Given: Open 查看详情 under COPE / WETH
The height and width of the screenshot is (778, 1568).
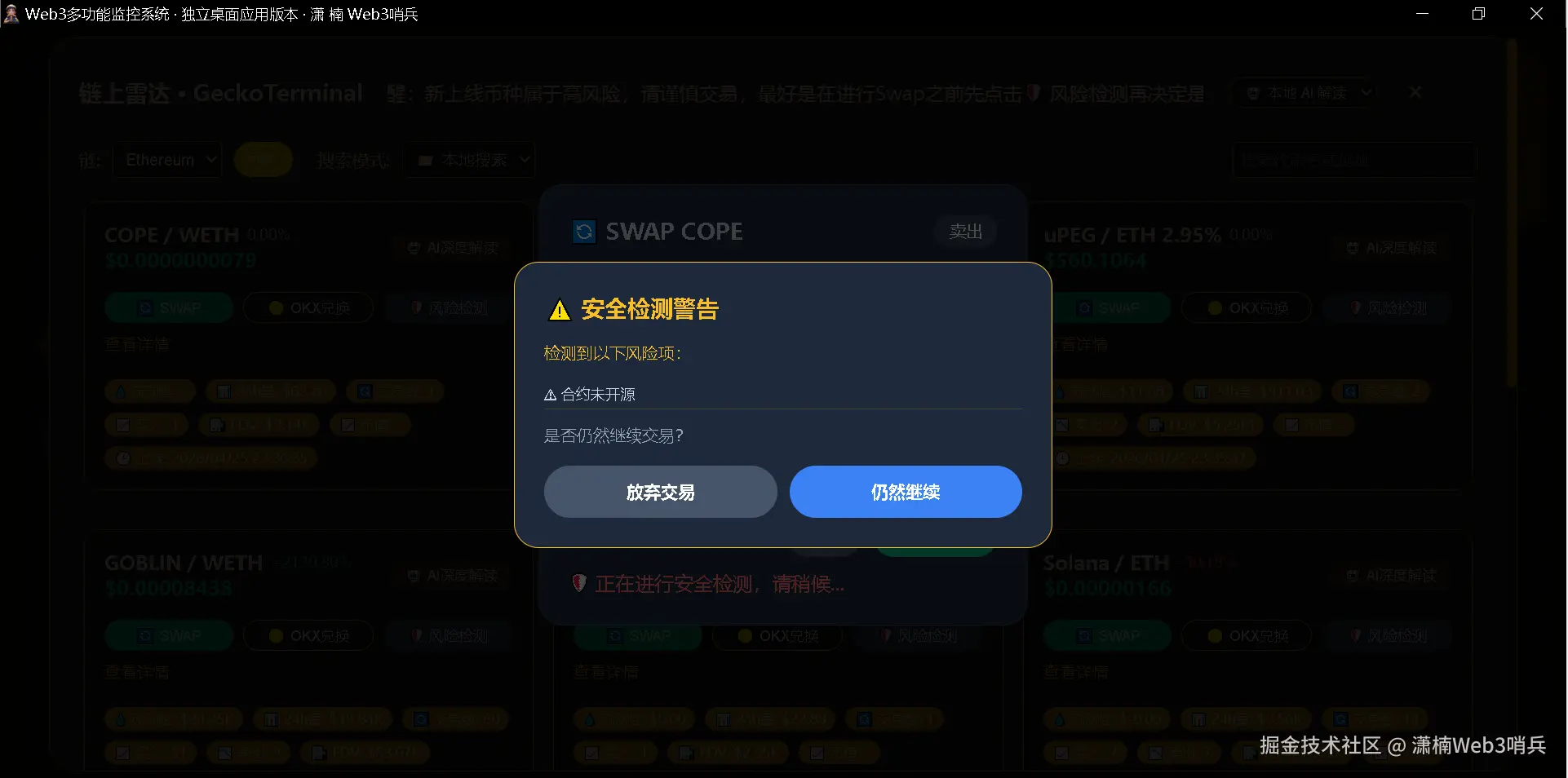Looking at the screenshot, I should click(x=137, y=345).
